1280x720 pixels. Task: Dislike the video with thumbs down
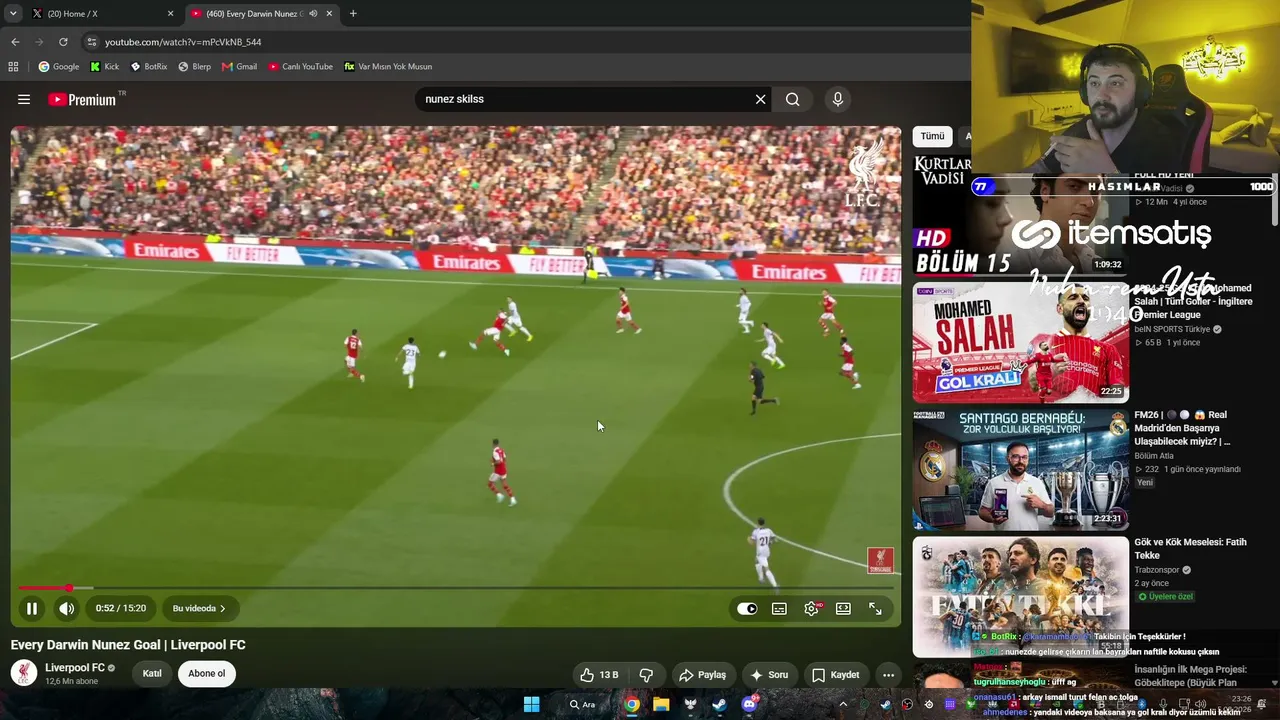[x=646, y=675]
